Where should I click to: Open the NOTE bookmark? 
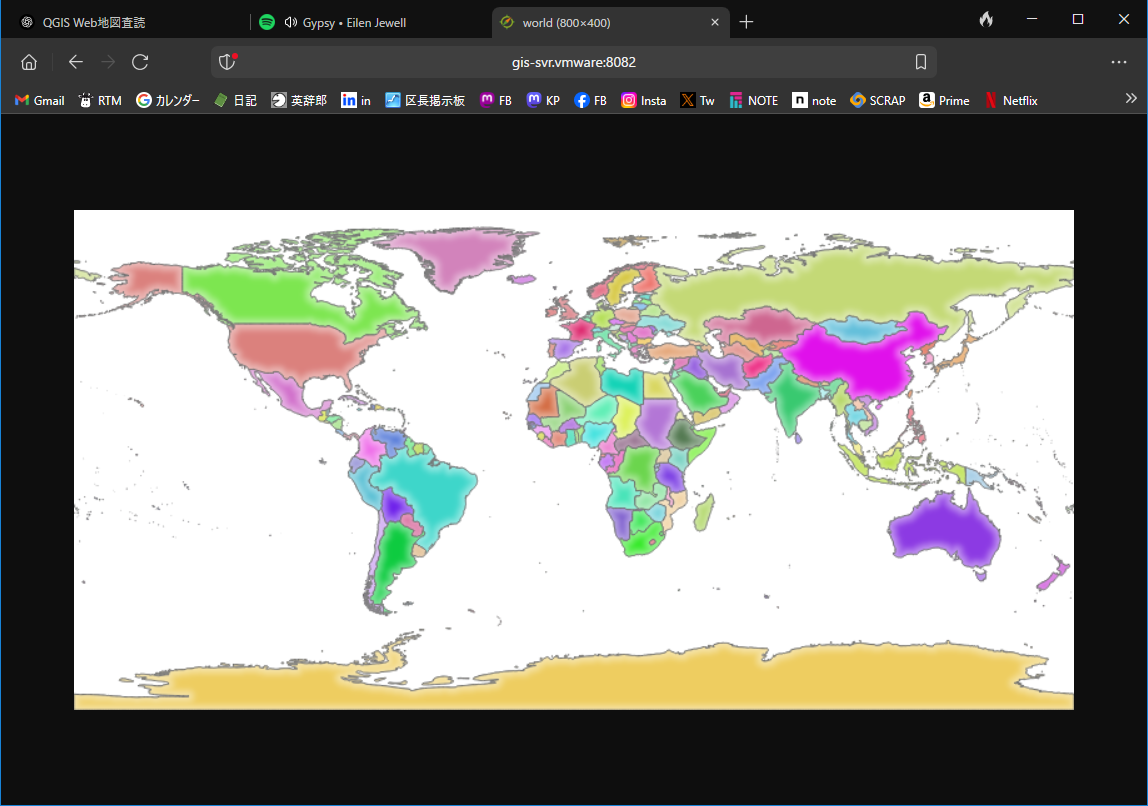click(x=753, y=100)
